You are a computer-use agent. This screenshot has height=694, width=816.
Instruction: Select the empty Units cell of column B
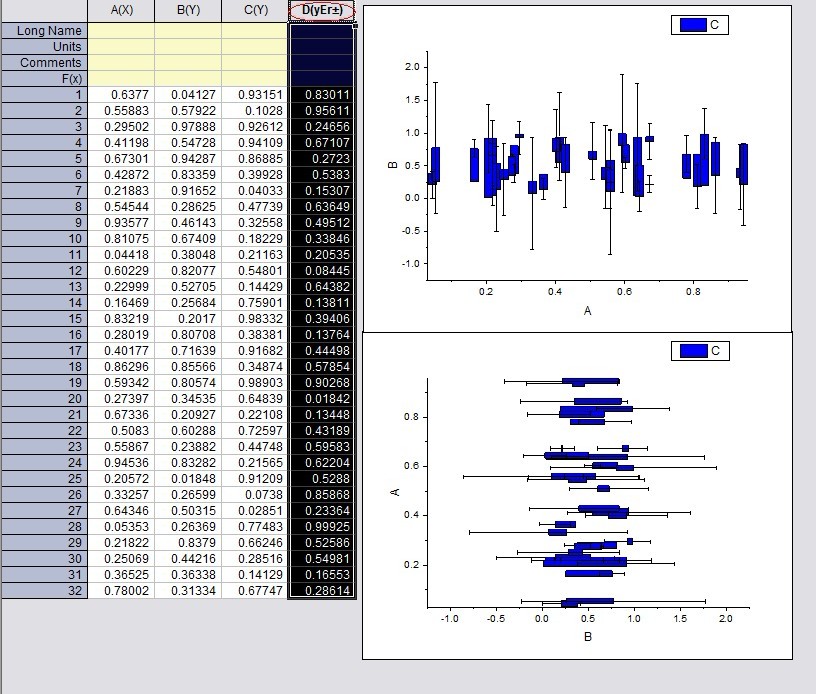(188, 47)
